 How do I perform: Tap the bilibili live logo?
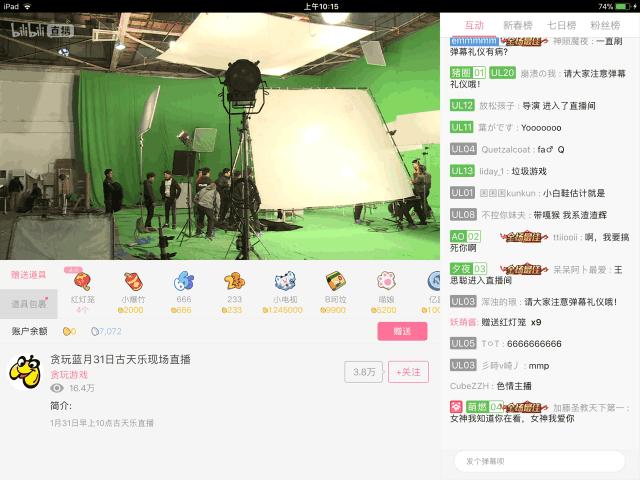tap(42, 30)
